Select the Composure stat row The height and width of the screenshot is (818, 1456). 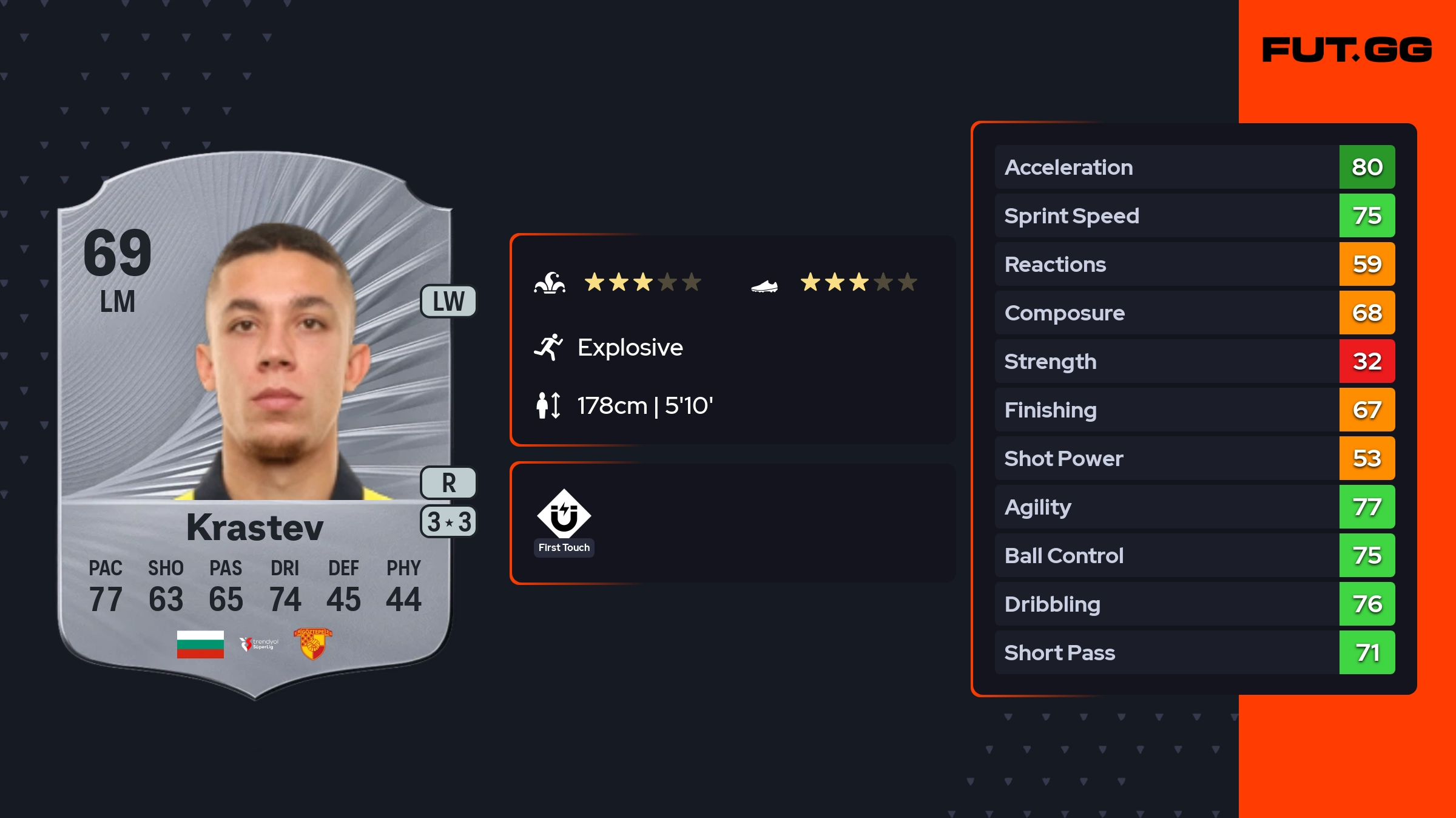coord(1165,313)
